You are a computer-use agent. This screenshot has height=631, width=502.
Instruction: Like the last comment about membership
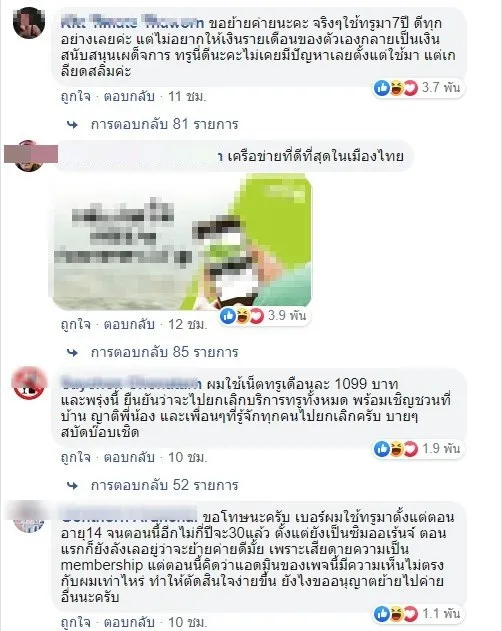[76, 623]
